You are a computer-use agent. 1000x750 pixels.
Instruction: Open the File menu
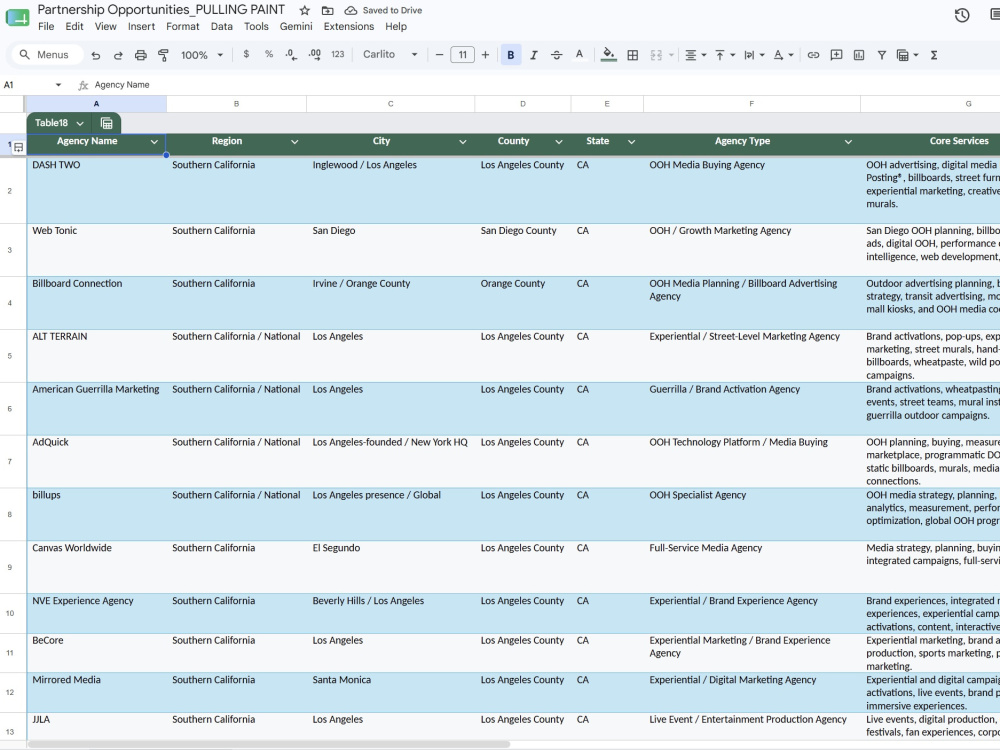(46, 26)
